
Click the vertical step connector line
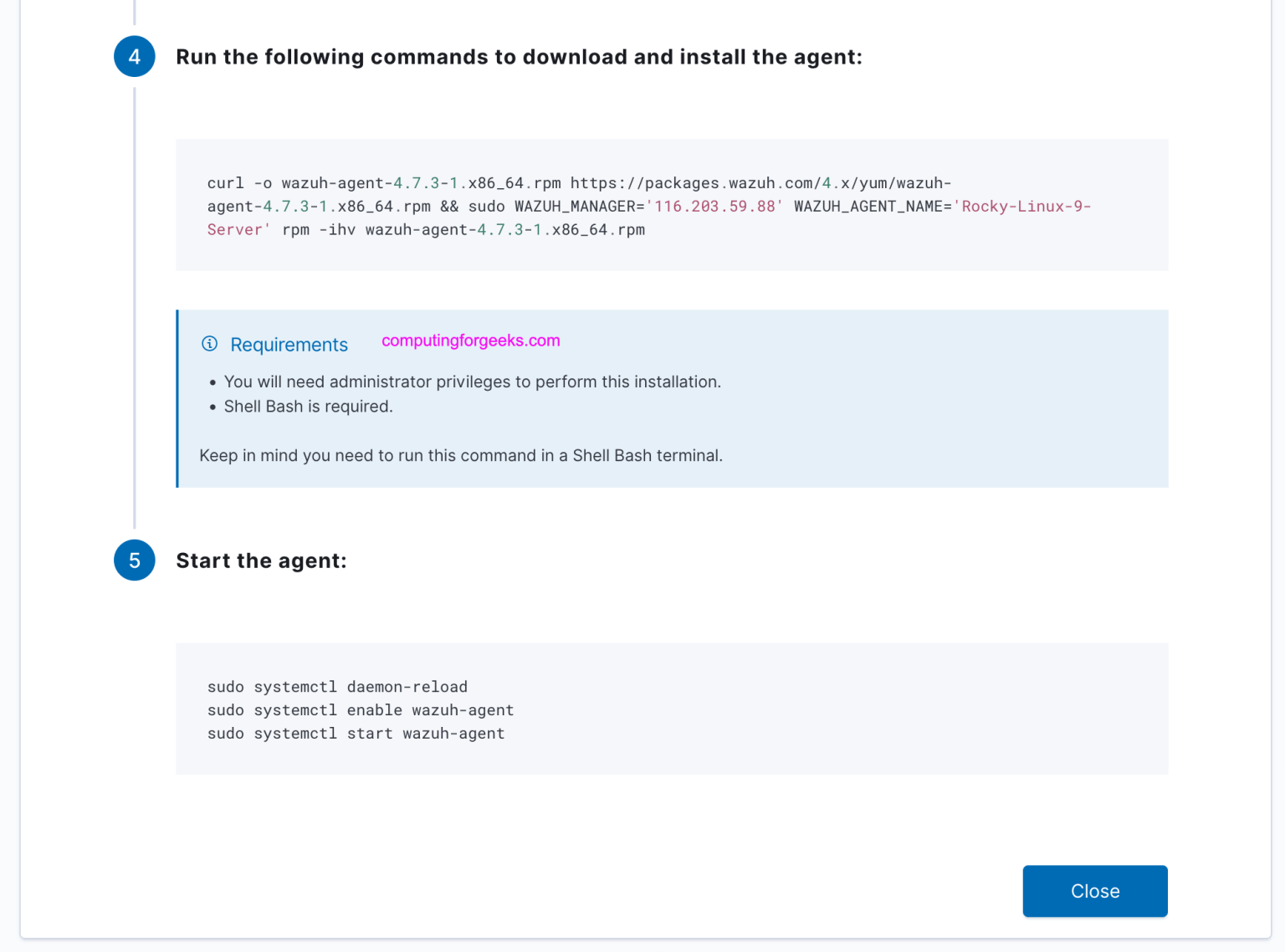pyautogui.click(x=135, y=335)
